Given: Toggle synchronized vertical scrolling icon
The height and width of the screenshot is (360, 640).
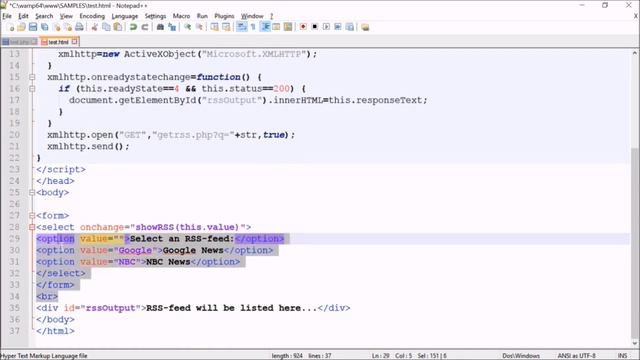Looking at the screenshot, I should pyautogui.click(x=214, y=27).
